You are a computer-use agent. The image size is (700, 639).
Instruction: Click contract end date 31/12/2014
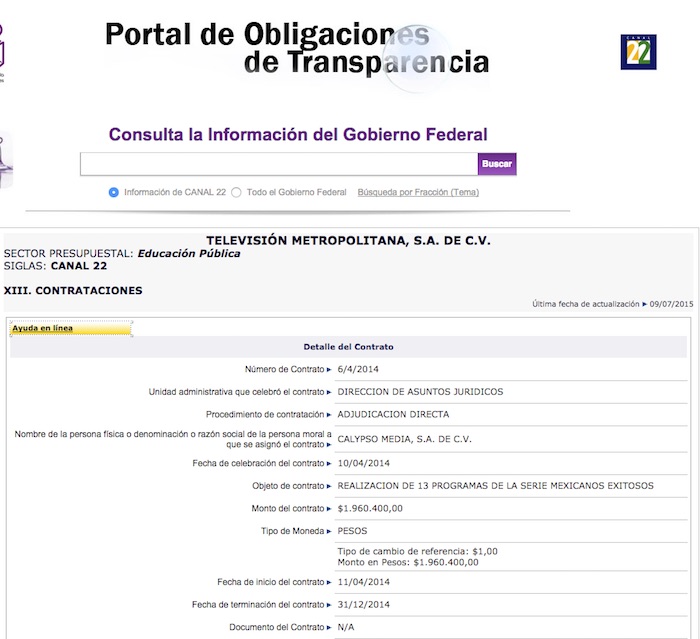click(363, 605)
